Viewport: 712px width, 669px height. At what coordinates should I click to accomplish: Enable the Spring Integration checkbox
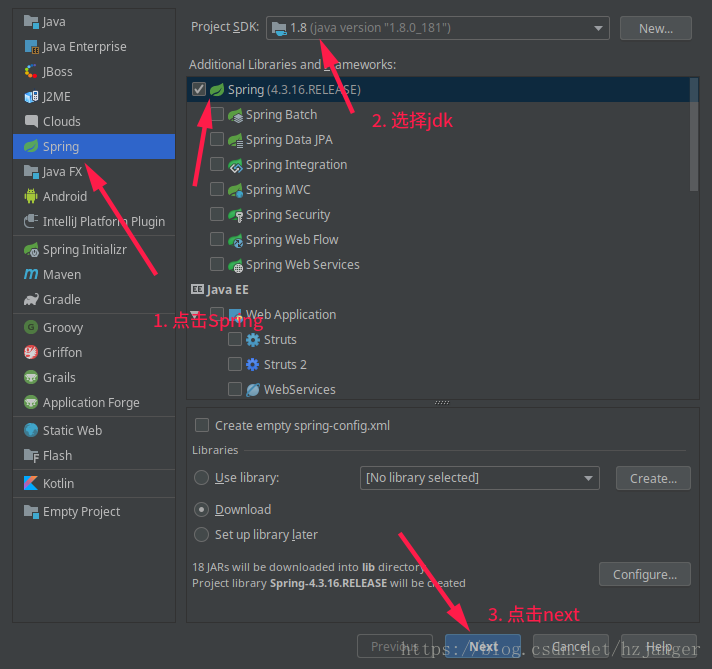point(217,164)
